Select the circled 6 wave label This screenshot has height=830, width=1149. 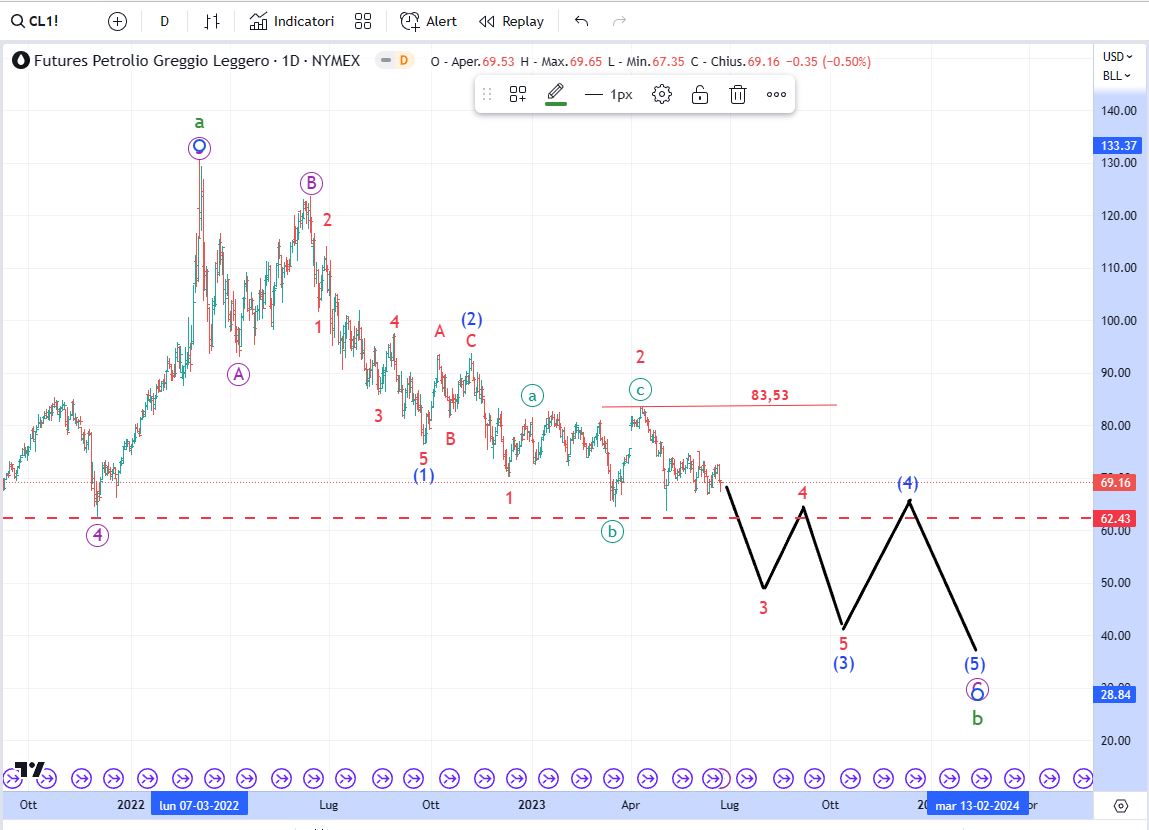tap(977, 689)
